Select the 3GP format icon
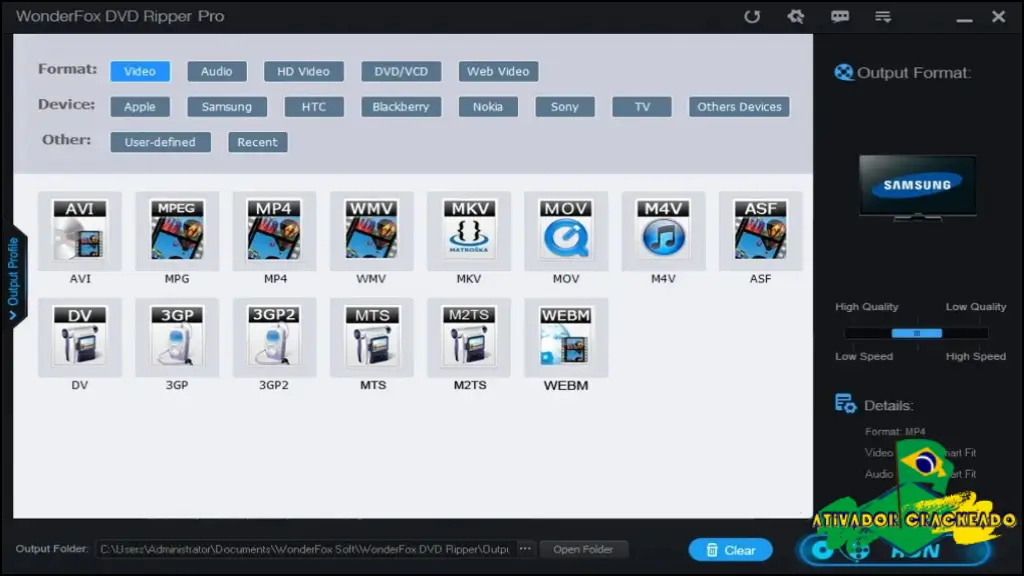 click(x=177, y=338)
